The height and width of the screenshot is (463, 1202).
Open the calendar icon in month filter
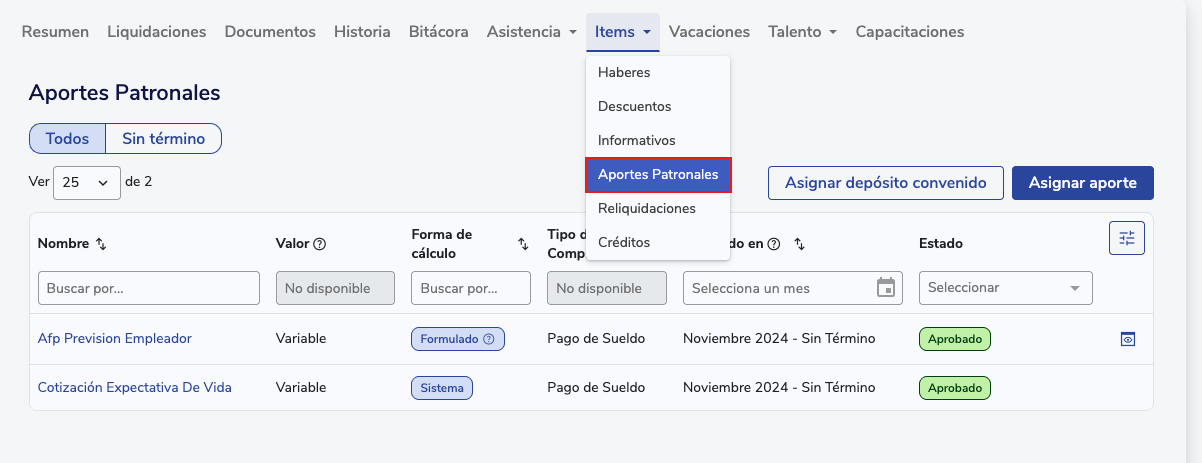(885, 288)
